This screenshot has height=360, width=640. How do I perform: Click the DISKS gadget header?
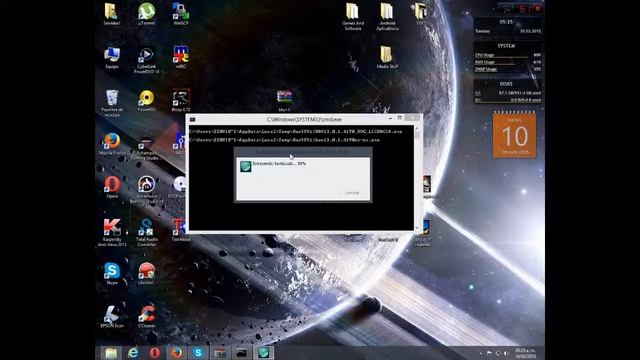pos(506,84)
